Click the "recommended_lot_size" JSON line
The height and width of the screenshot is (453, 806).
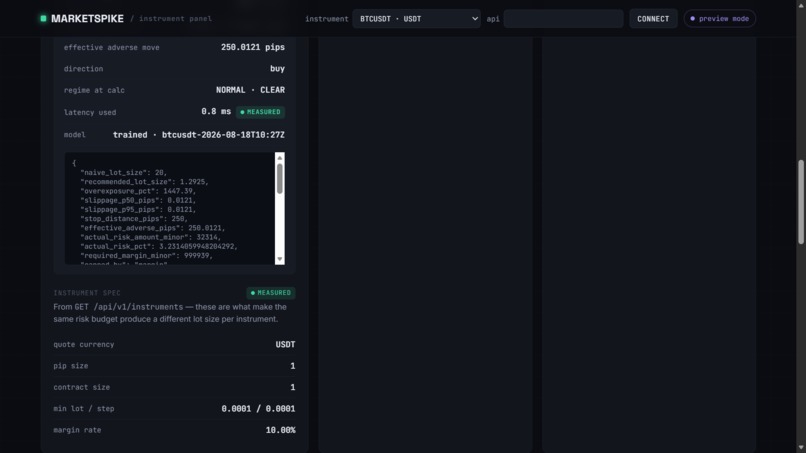pos(144,182)
